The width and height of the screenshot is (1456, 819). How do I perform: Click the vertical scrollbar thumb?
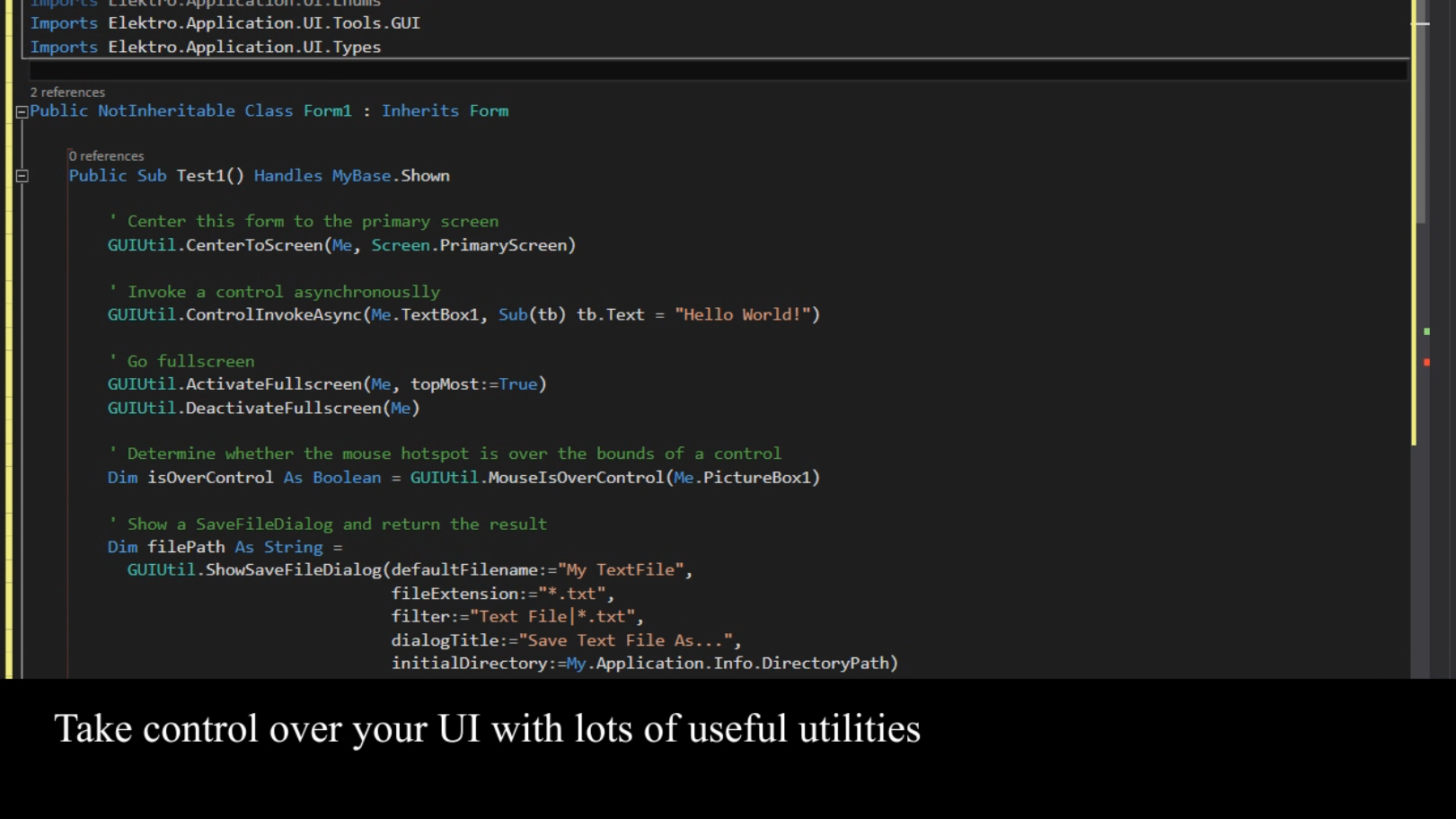[x=1420, y=117]
